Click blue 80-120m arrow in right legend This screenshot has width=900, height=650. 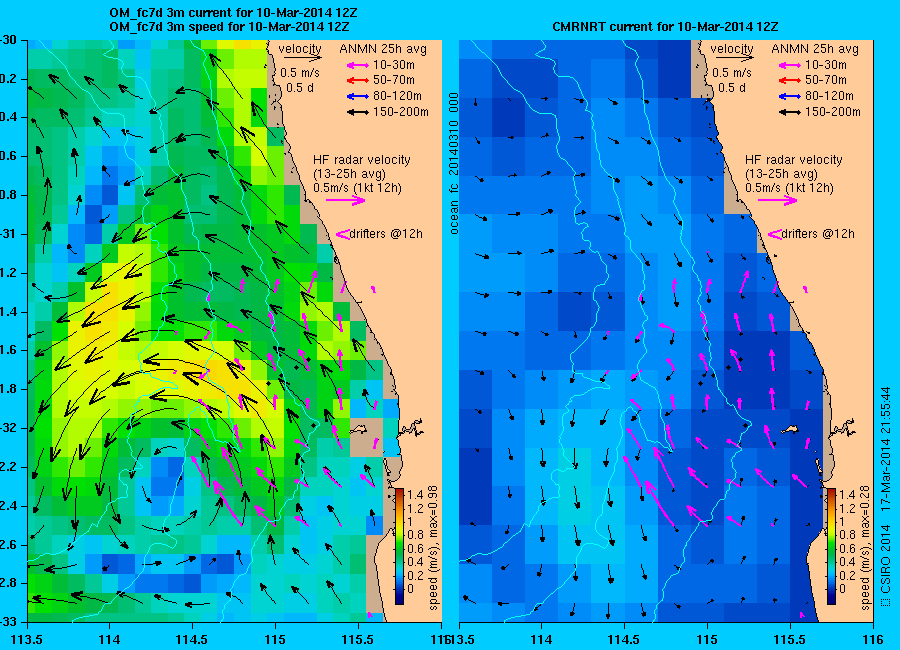[790, 96]
